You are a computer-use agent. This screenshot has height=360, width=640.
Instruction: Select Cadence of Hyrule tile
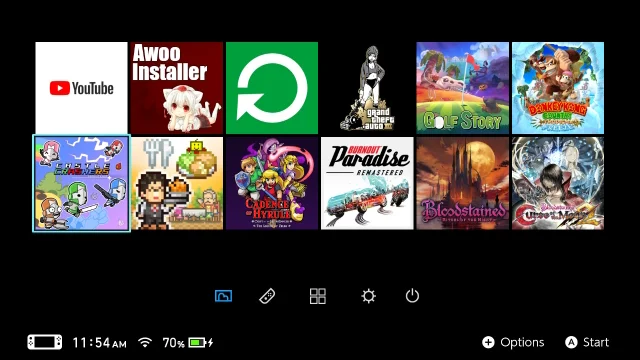tap(272, 183)
